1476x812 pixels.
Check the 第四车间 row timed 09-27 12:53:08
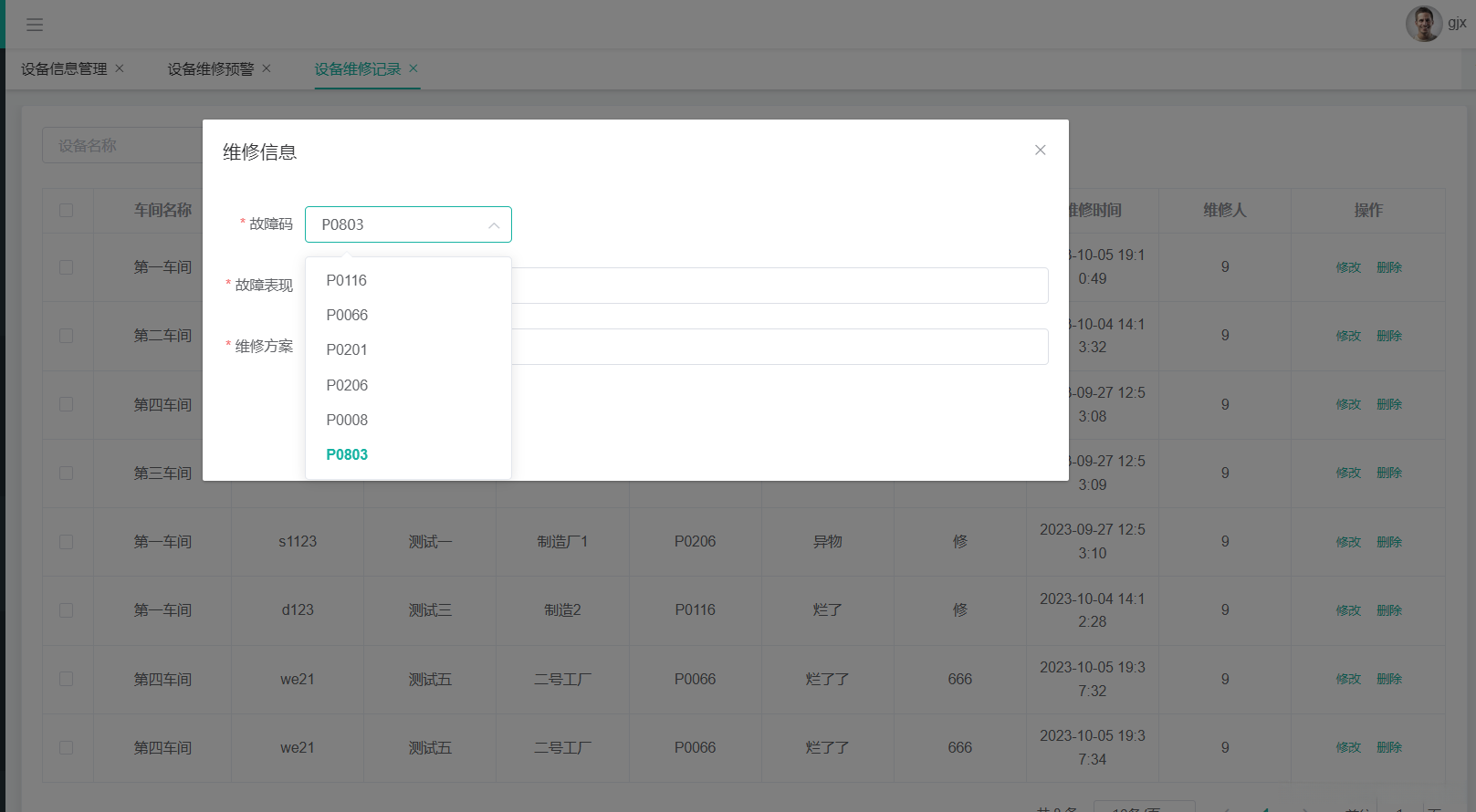point(67,404)
